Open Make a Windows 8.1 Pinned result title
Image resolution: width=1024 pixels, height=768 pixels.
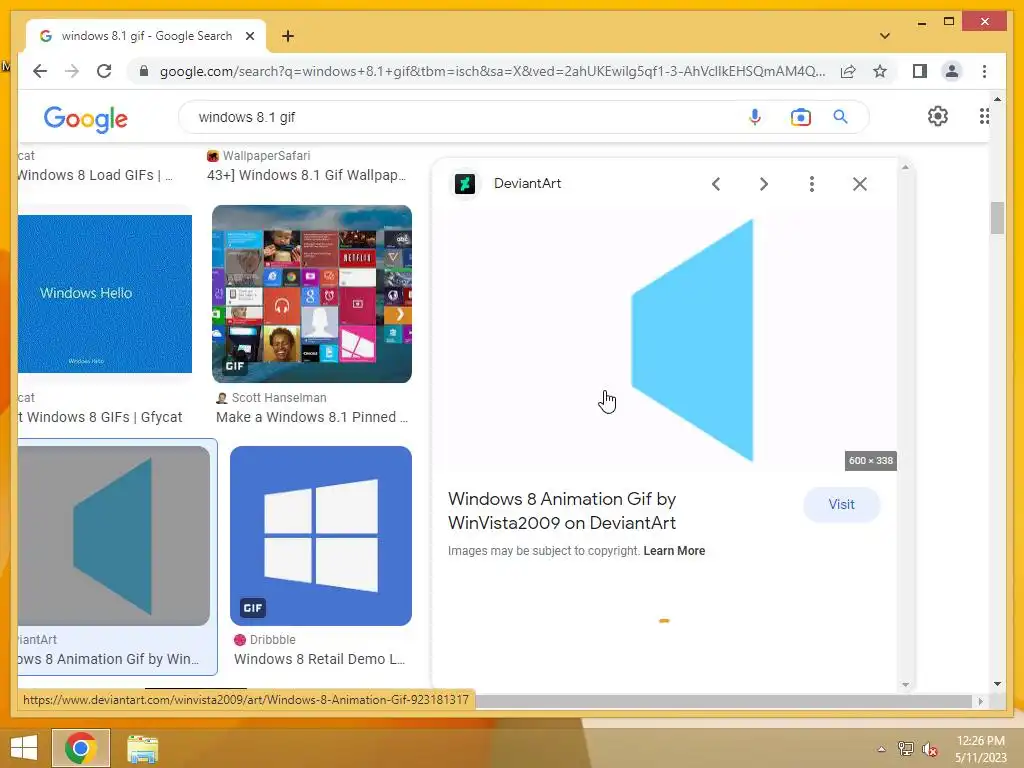(x=312, y=417)
